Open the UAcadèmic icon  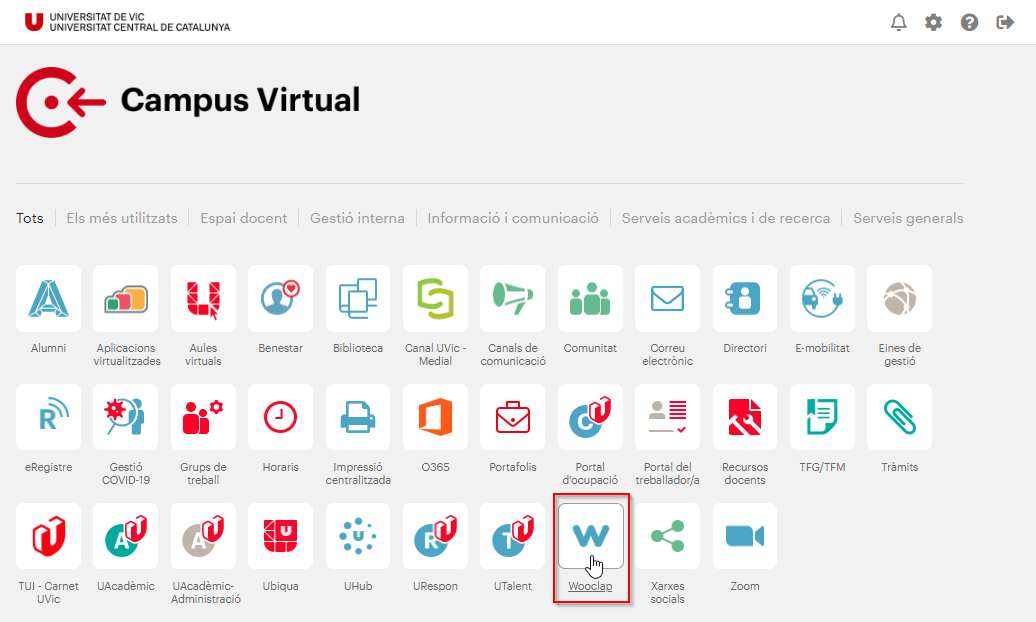click(x=126, y=536)
